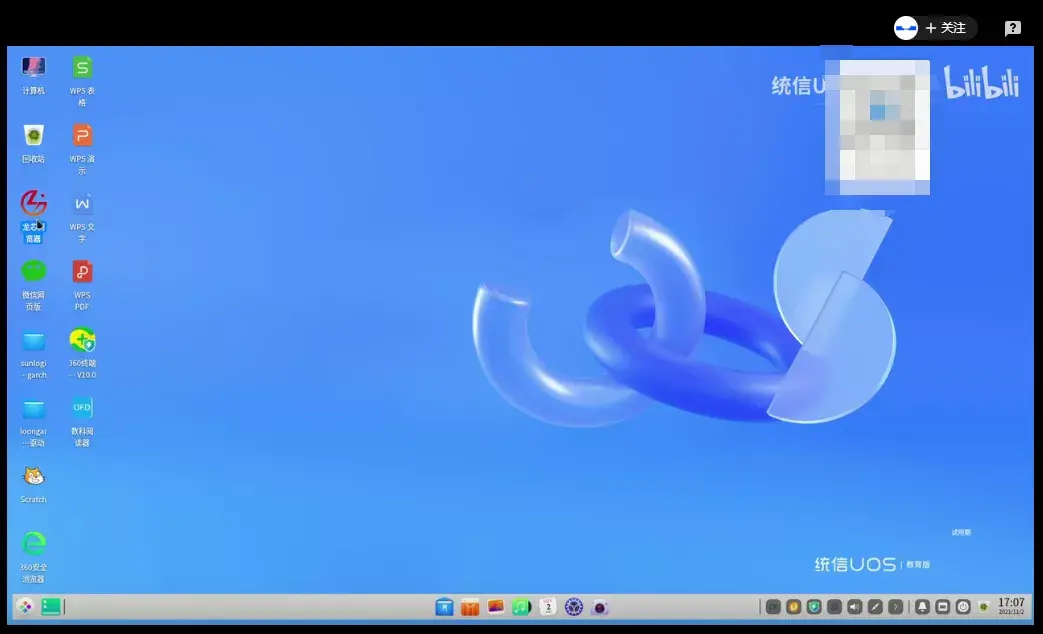Open the blue app store dock icon

(444, 607)
